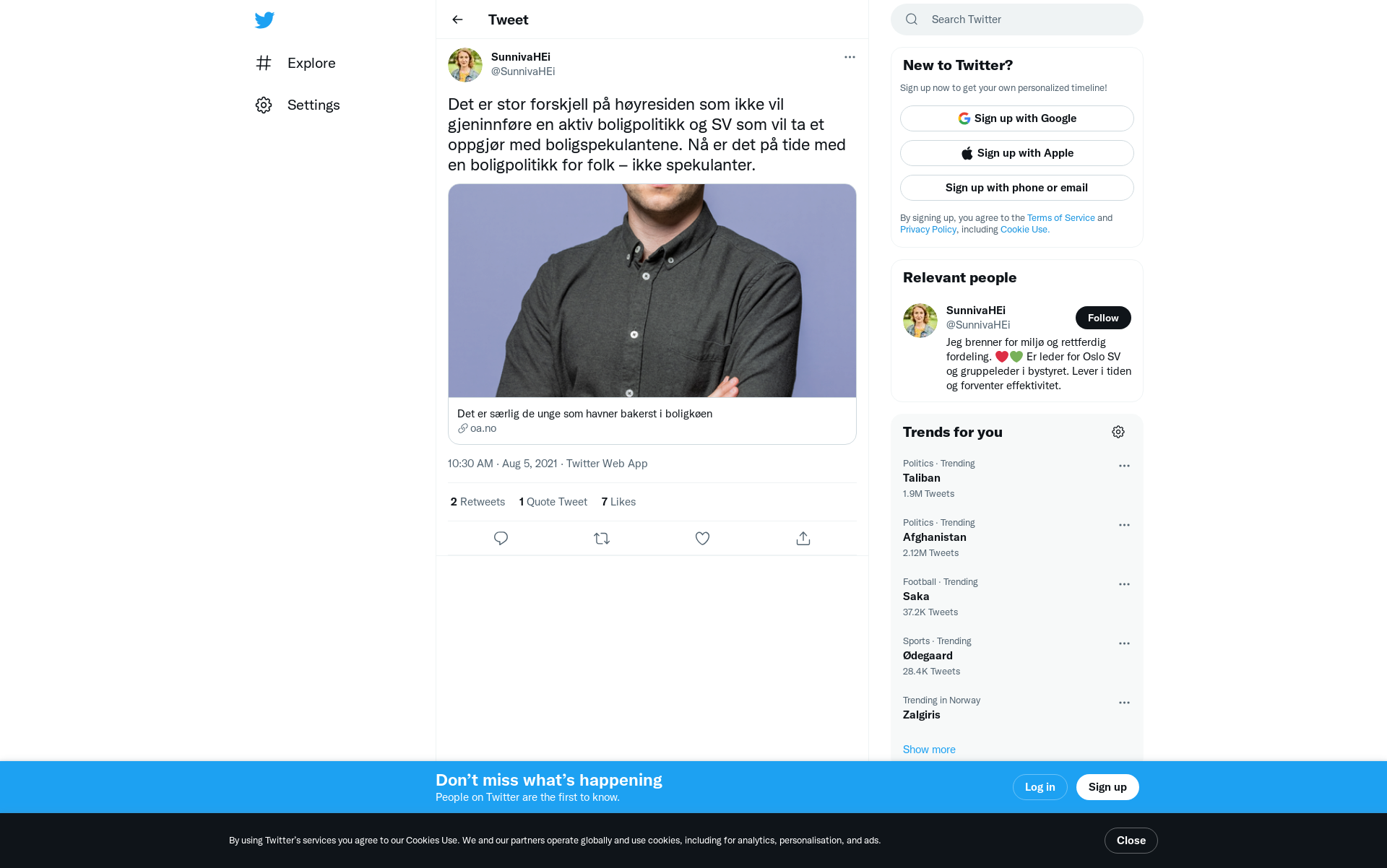Click the Twitter bird logo
This screenshot has height=868, width=1387.
pyautogui.click(x=264, y=20)
